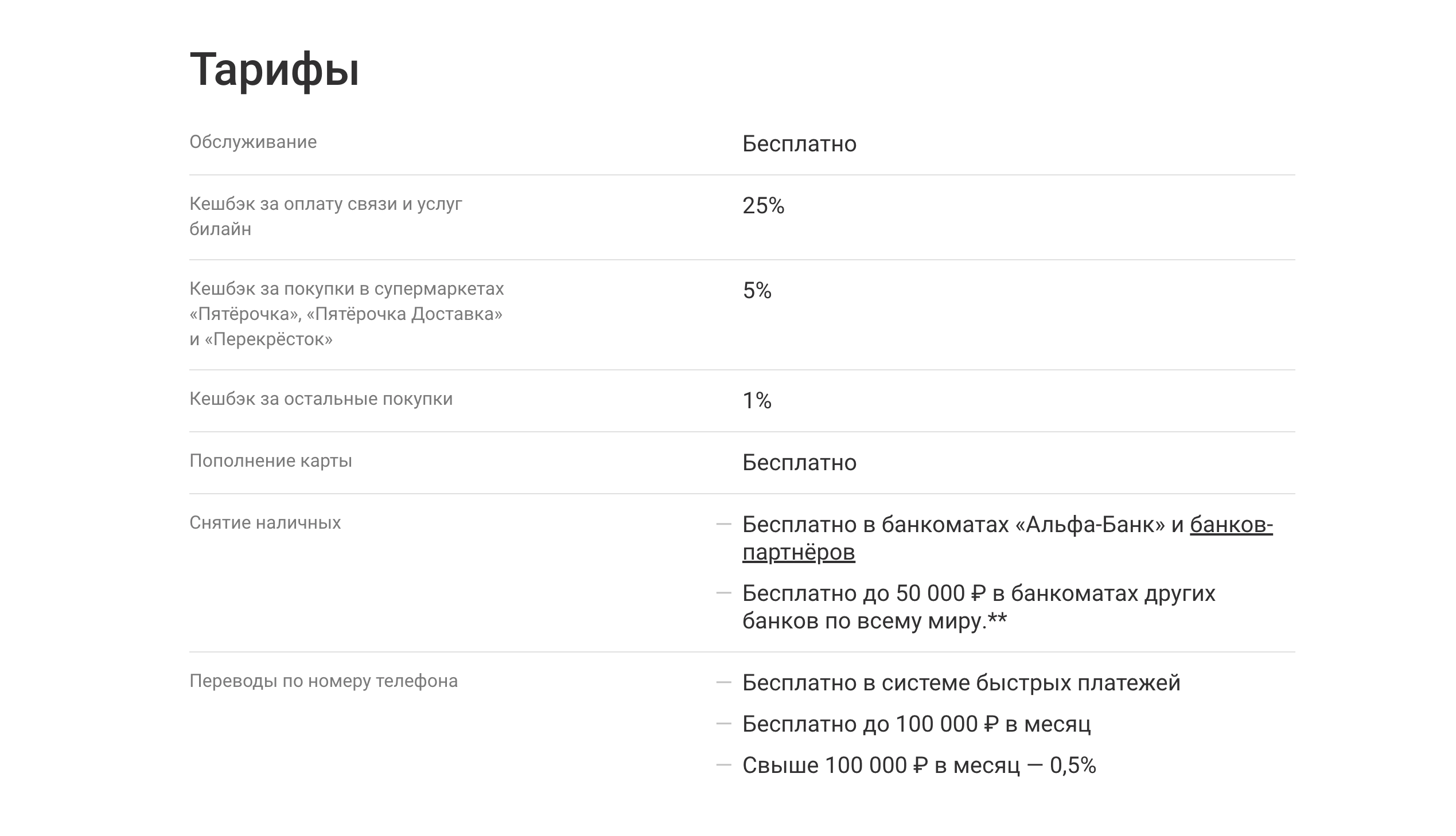The height and width of the screenshot is (836, 1456).
Task: Click the Переводы по номеру телефона label
Action: coord(324,681)
